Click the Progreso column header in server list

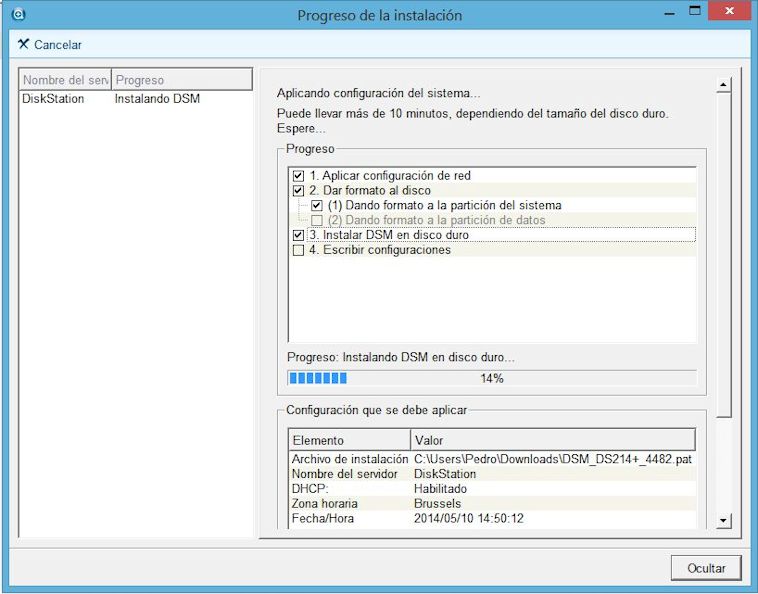pyautogui.click(x=182, y=80)
